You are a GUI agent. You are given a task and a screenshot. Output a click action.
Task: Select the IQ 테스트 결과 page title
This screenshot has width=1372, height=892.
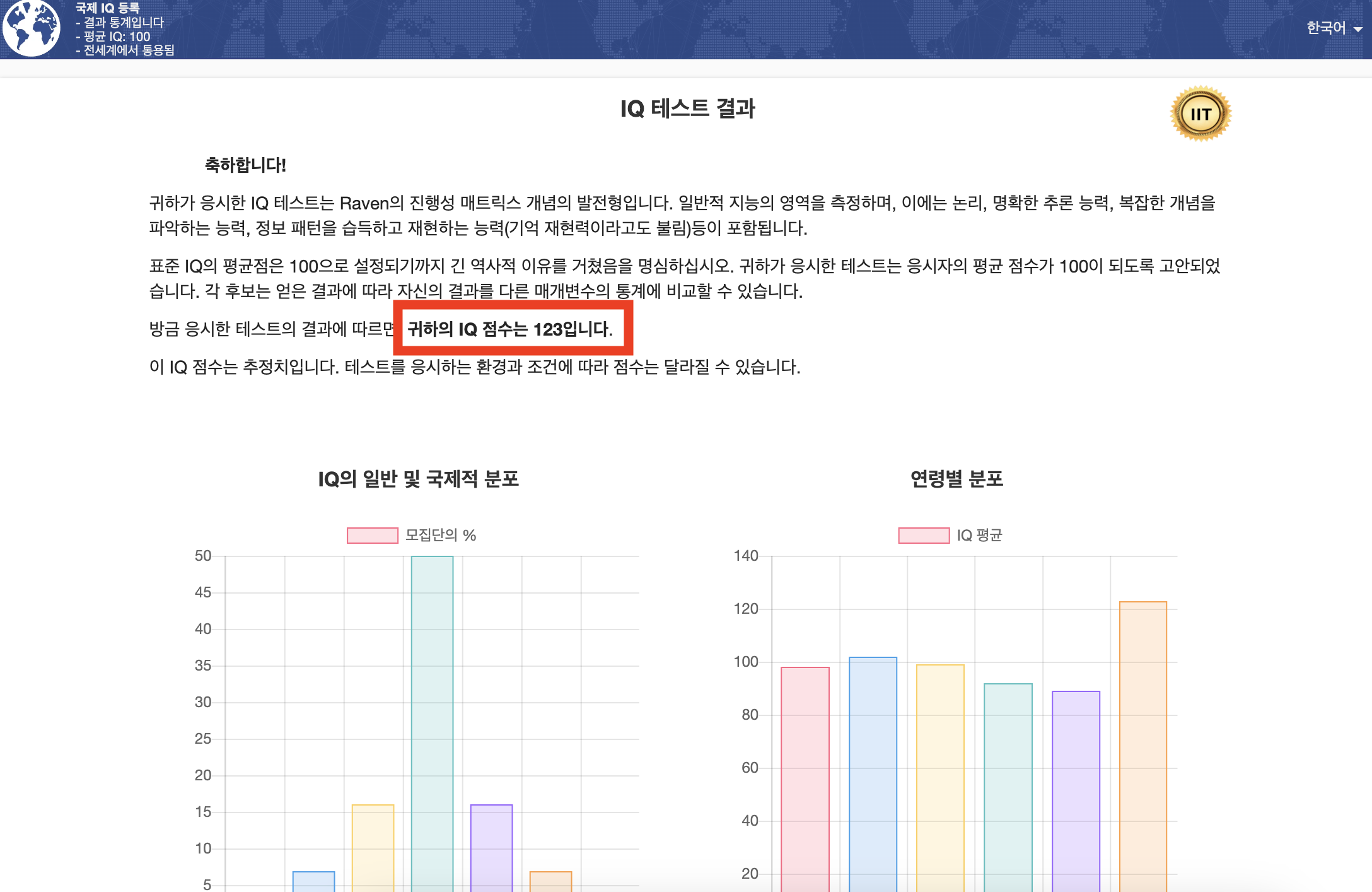(686, 107)
